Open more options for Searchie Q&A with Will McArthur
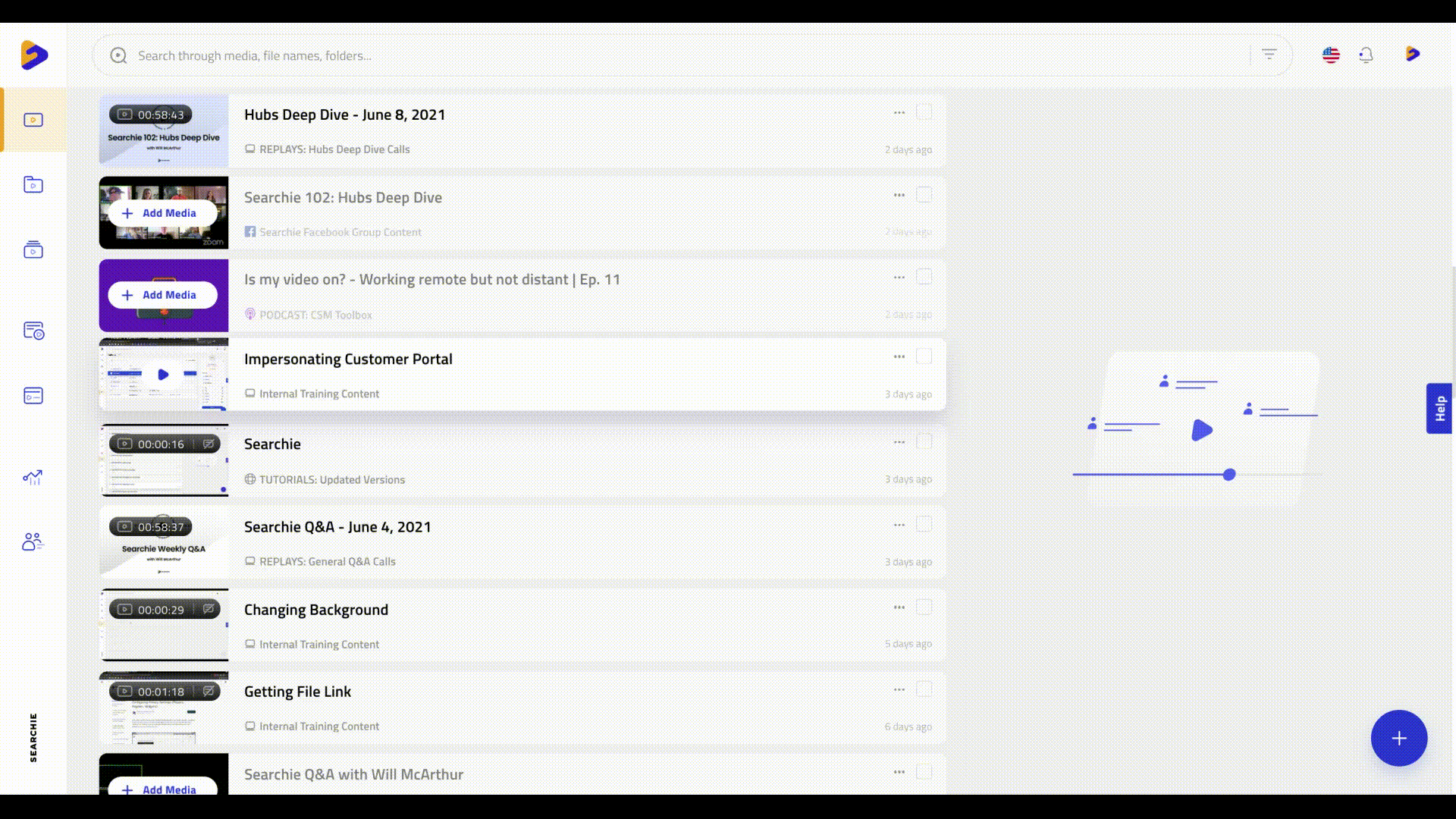Viewport: 1456px width, 819px height. pos(899,772)
